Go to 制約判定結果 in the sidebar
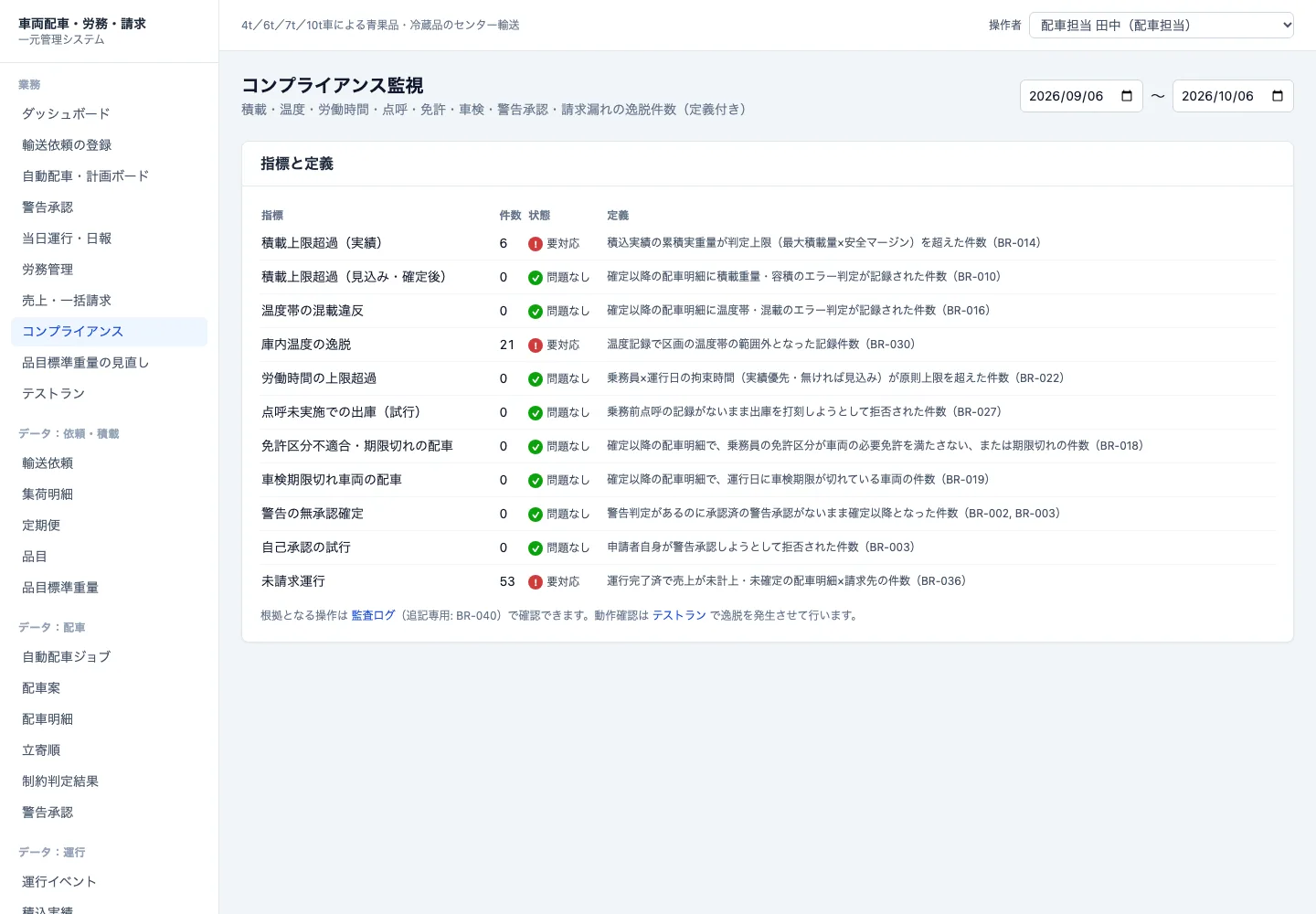This screenshot has width=1316, height=914. click(110, 781)
